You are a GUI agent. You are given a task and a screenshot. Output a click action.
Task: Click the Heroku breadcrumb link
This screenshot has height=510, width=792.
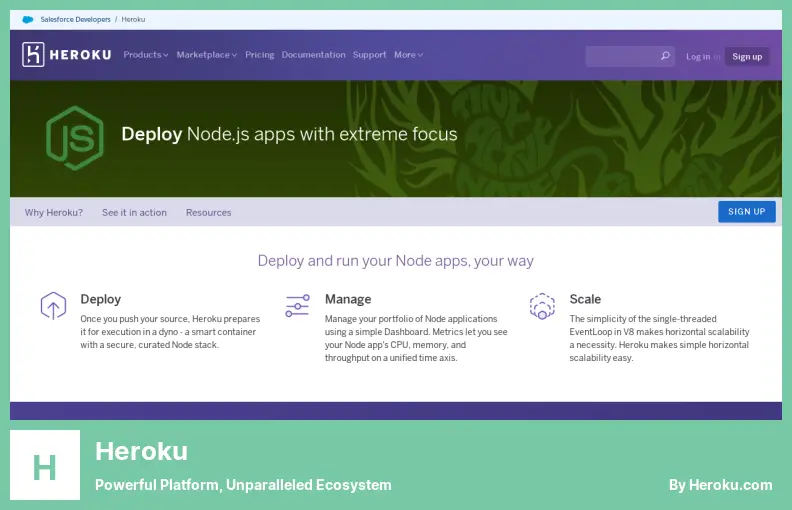(133, 19)
